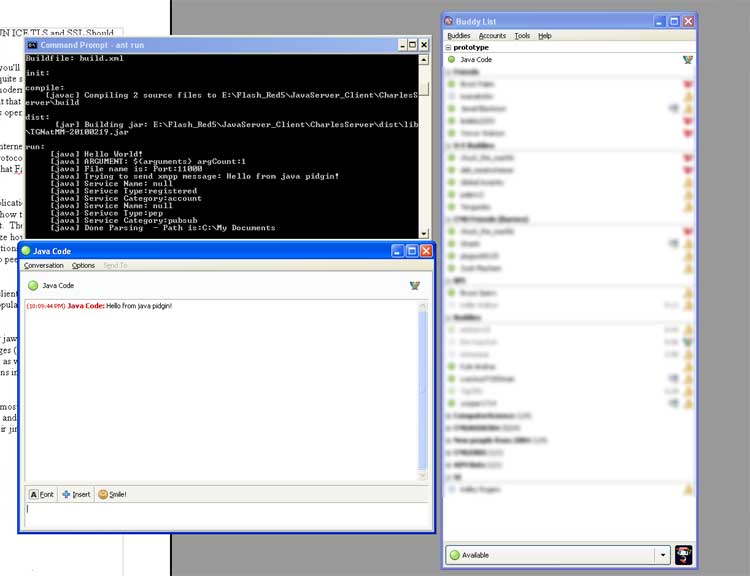Viewport: 750px width, 576px height.
Task: Click the 'File name is: Port:11000' line
Action: pos(126,169)
